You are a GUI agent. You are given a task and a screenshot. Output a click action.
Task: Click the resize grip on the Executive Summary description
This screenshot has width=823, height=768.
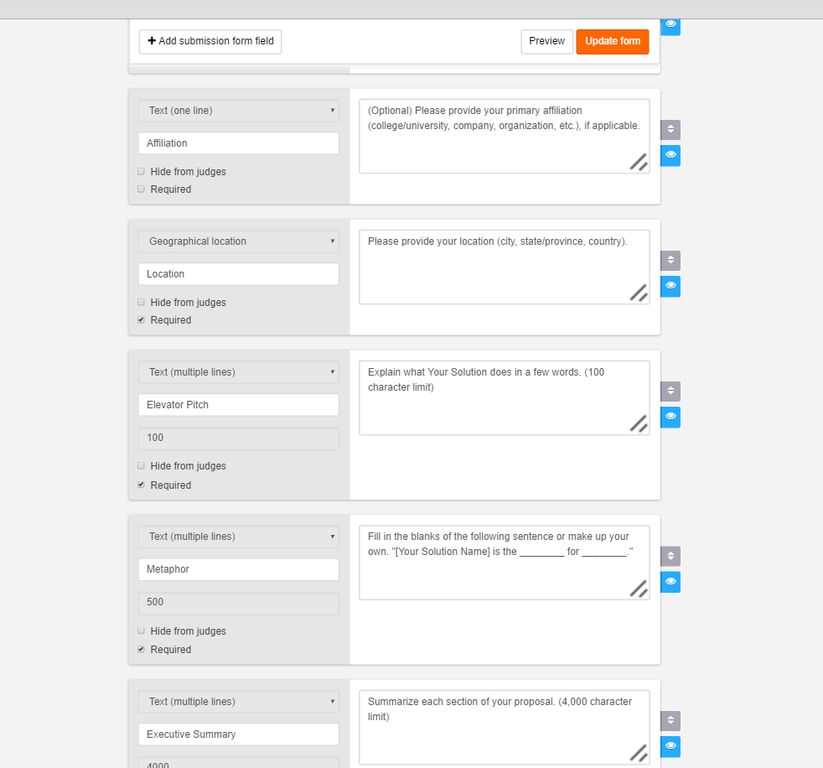638,753
